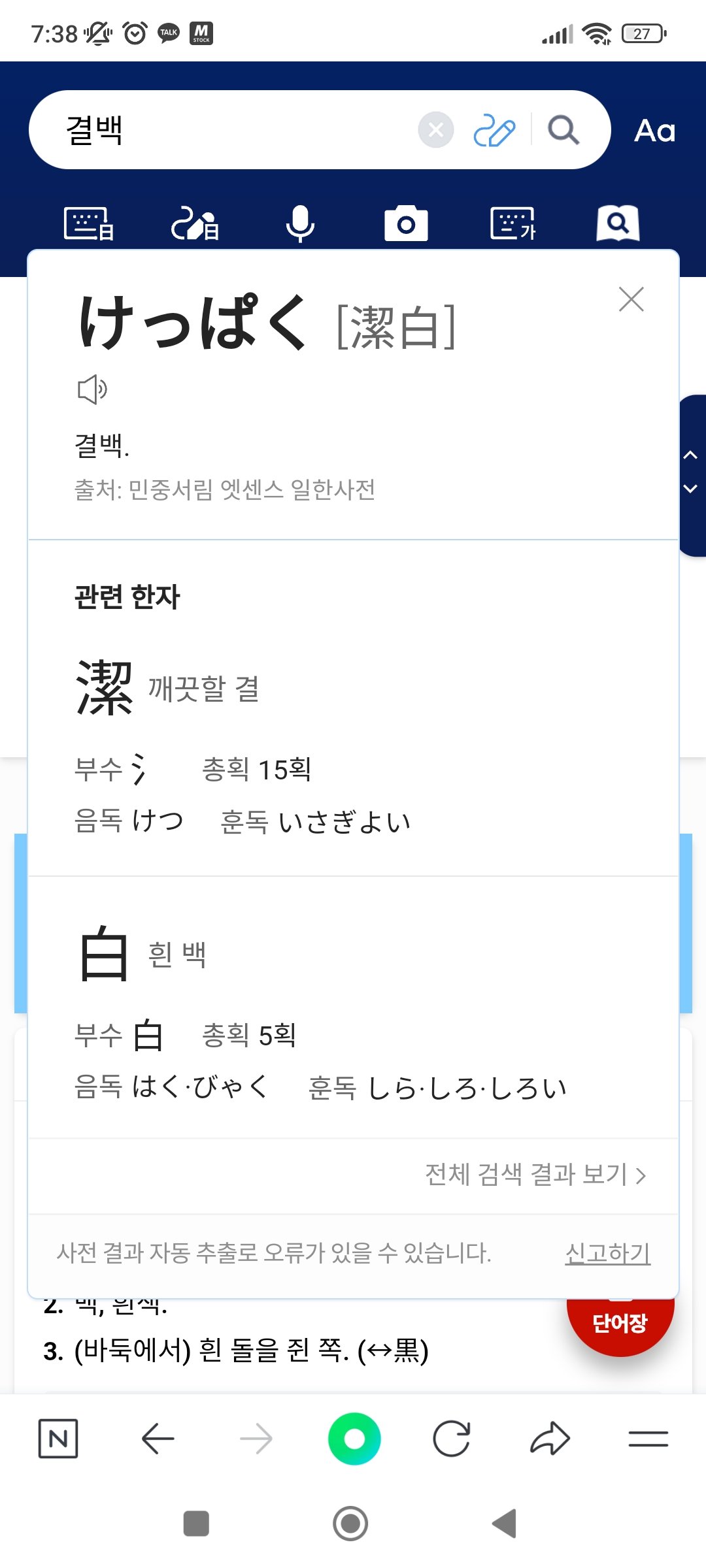Start voice search with microphone icon
This screenshot has width=706, height=1568.
[x=300, y=224]
